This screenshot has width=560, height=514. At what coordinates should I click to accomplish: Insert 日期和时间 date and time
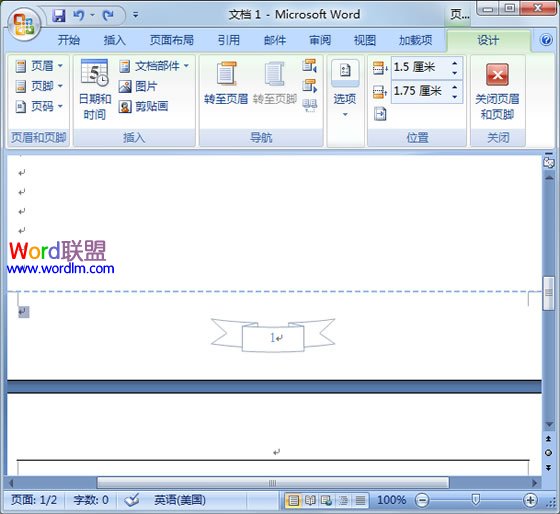coord(95,90)
